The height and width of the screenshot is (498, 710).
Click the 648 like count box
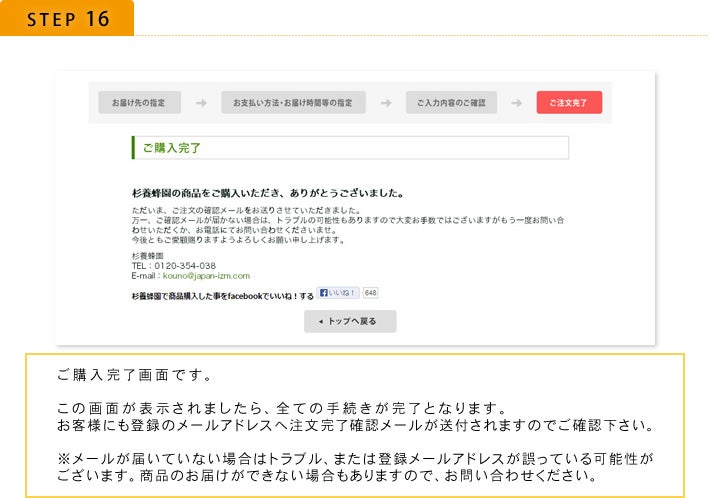[x=370, y=293]
